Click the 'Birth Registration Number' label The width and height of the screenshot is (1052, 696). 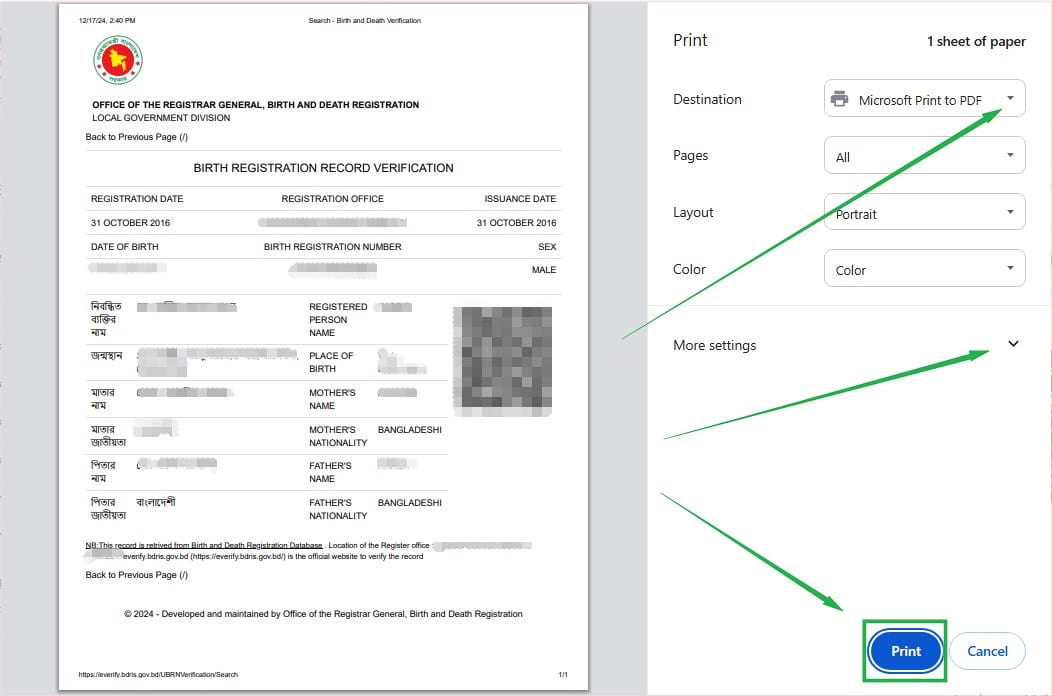(332, 247)
